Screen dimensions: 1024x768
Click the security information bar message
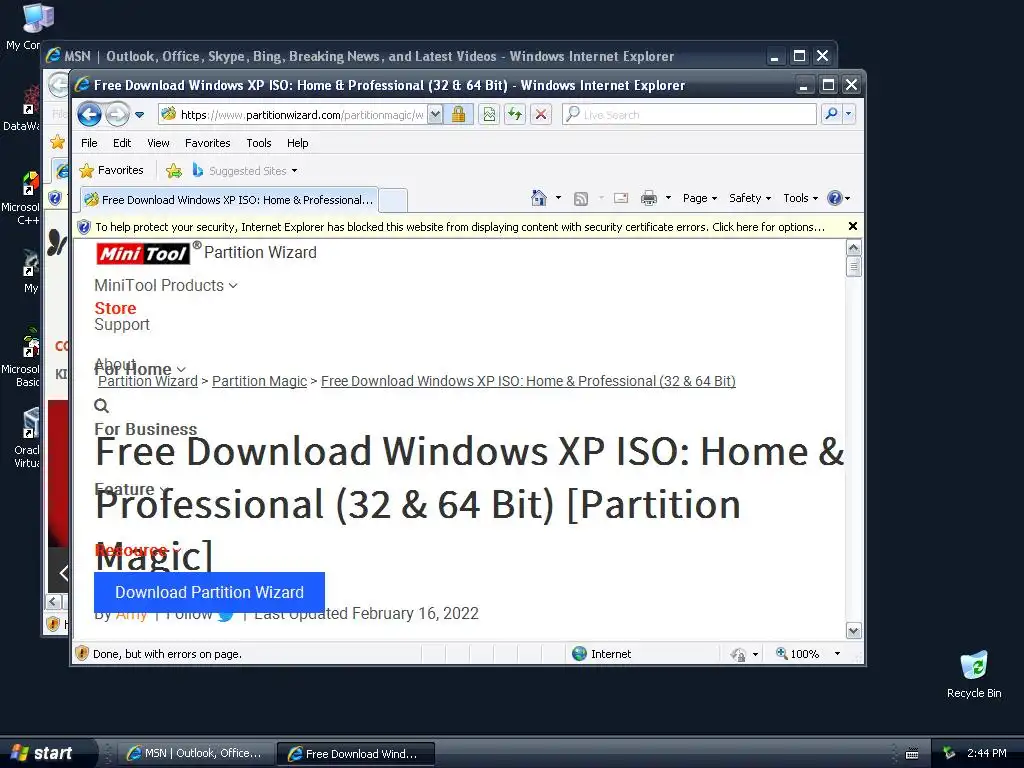pyautogui.click(x=460, y=227)
